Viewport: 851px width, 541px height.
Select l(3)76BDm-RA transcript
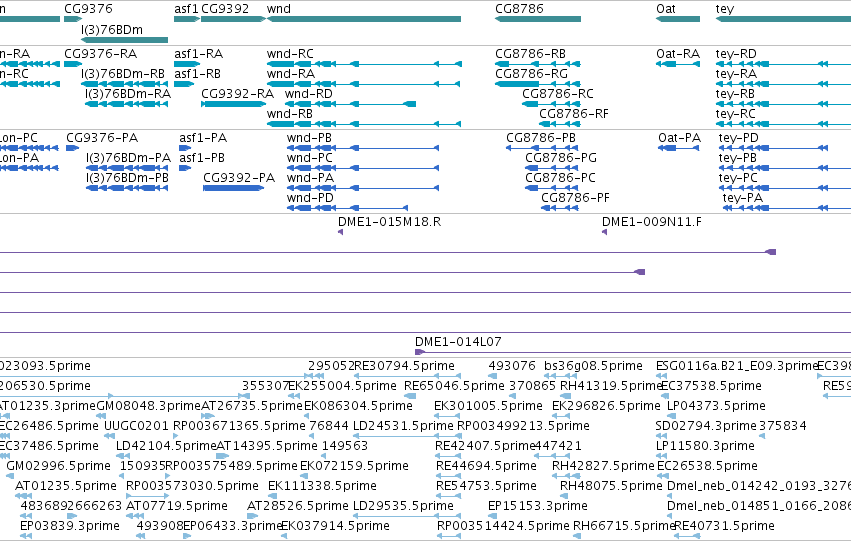(x=126, y=104)
